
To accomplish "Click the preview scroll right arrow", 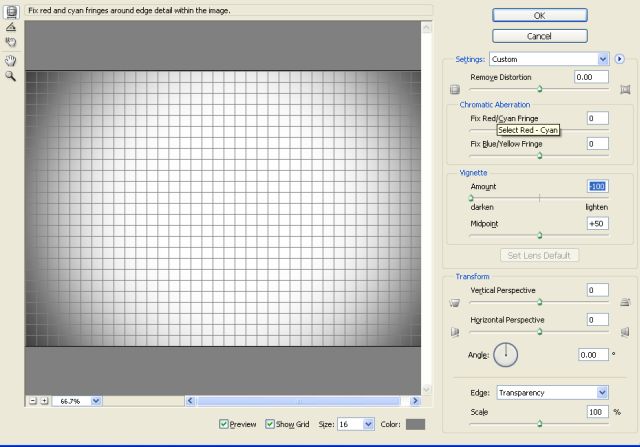I will click(416, 401).
